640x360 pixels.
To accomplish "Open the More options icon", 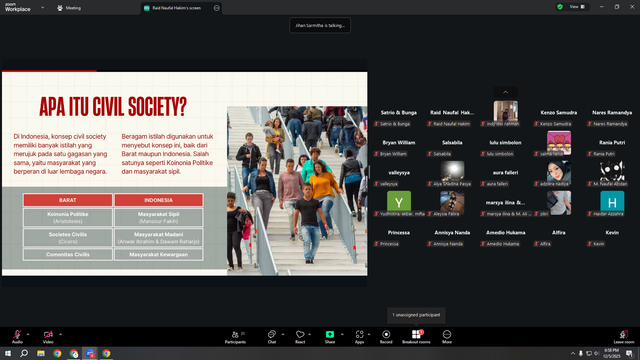I will [x=447, y=334].
